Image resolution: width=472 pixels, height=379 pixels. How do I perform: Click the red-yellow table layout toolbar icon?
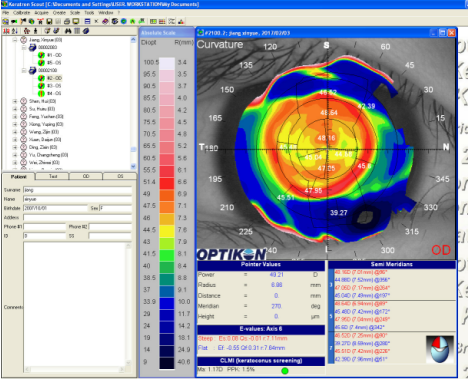click(x=162, y=21)
